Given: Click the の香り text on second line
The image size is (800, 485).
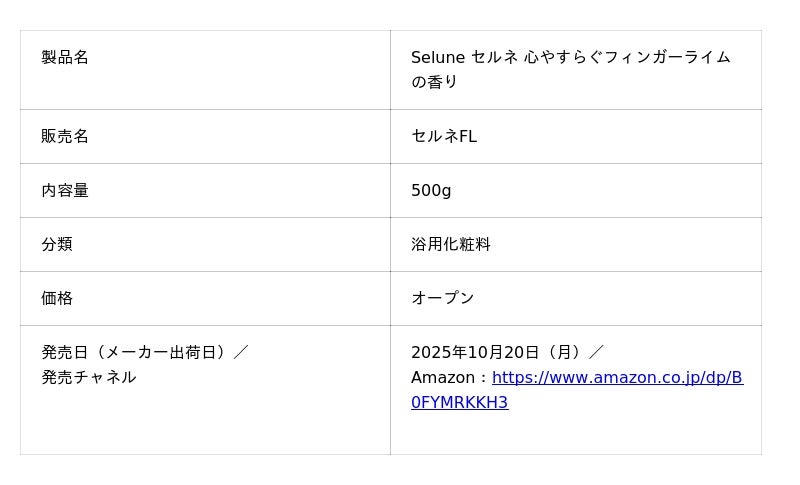Looking at the screenshot, I should 434,82.
